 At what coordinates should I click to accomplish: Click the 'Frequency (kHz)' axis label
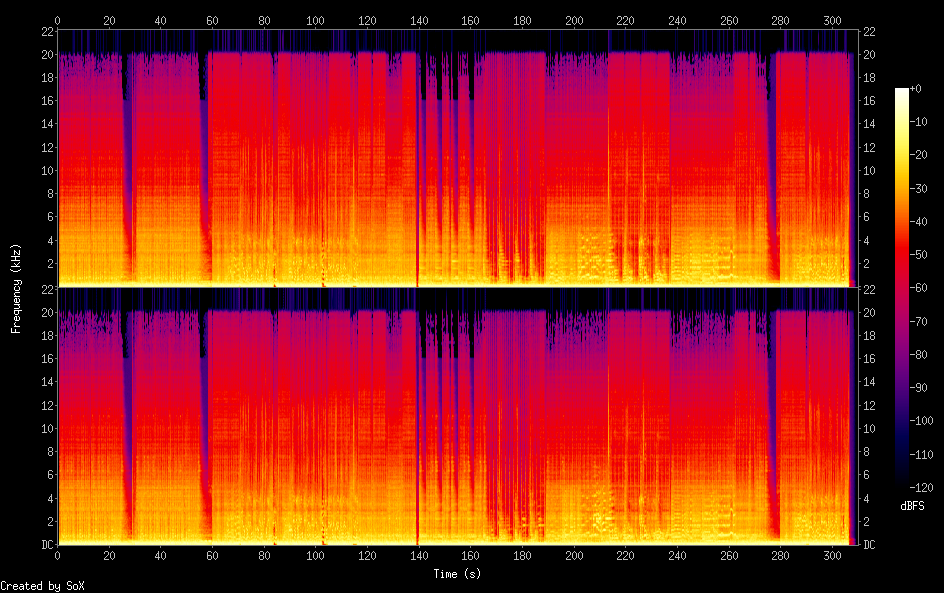click(x=16, y=288)
